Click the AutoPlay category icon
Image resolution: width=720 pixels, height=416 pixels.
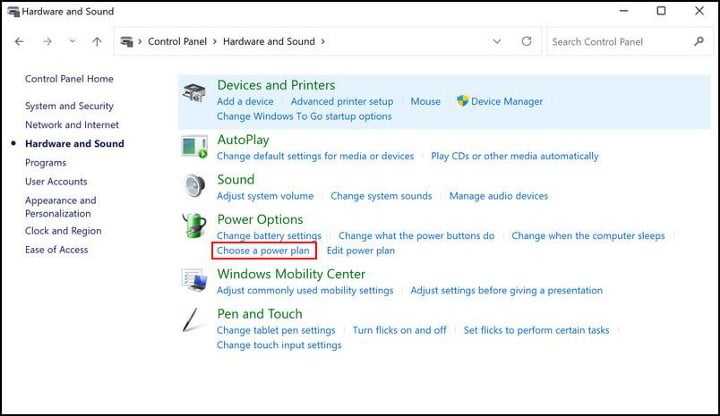tap(194, 147)
